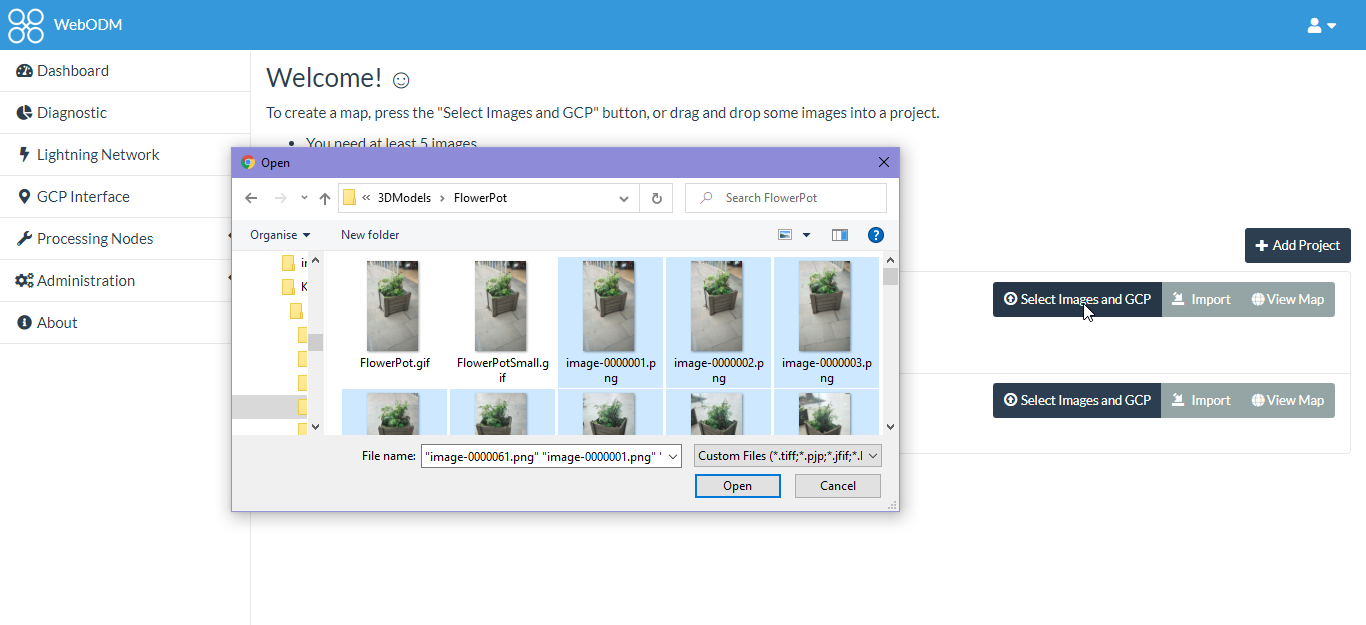The image size is (1366, 625).
Task: Toggle the preview pane icon
Action: coord(839,235)
